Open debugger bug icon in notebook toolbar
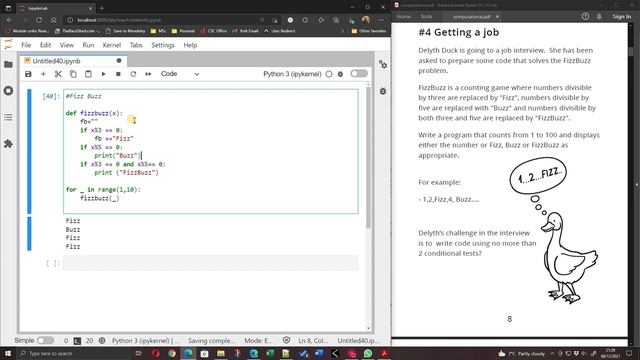This screenshot has height=360, width=640. pyautogui.click(x=340, y=74)
